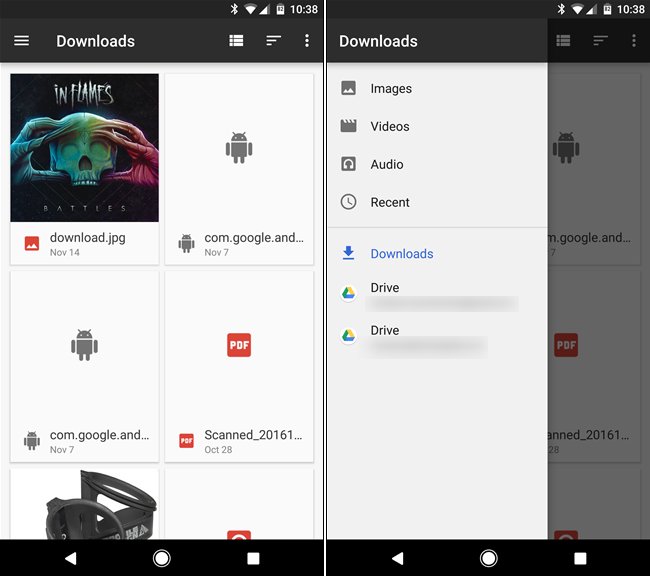
Task: Tap Recents button in left screen navigation bar
Action: coord(253,558)
